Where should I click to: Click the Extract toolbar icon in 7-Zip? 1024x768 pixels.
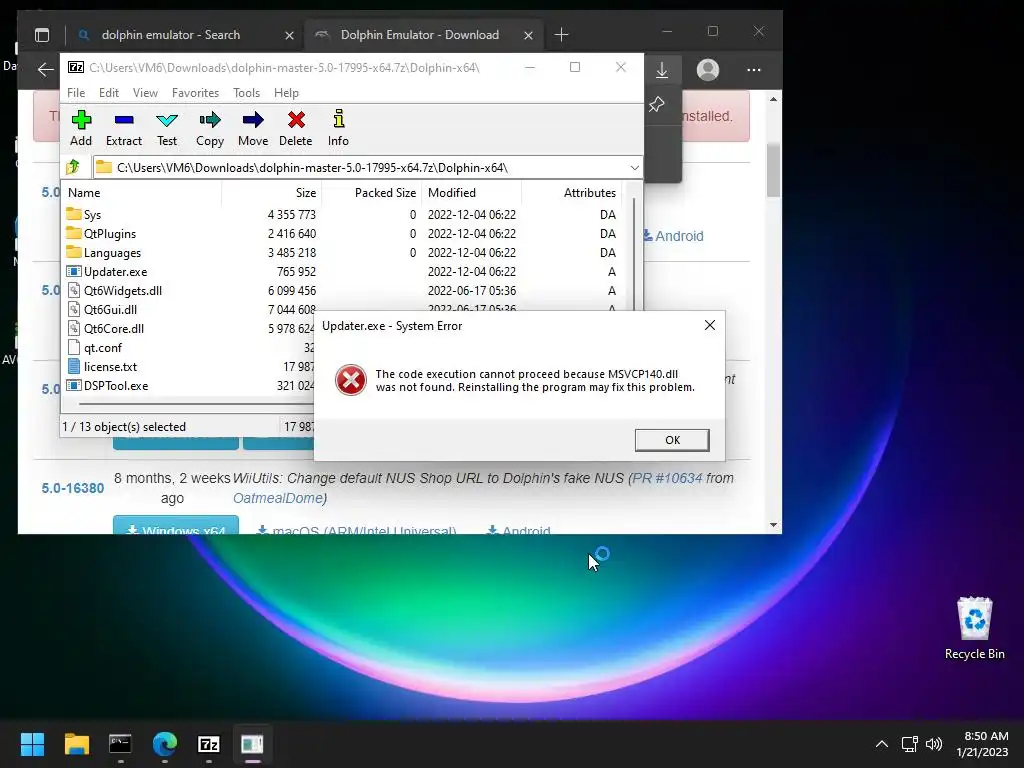pos(123,128)
